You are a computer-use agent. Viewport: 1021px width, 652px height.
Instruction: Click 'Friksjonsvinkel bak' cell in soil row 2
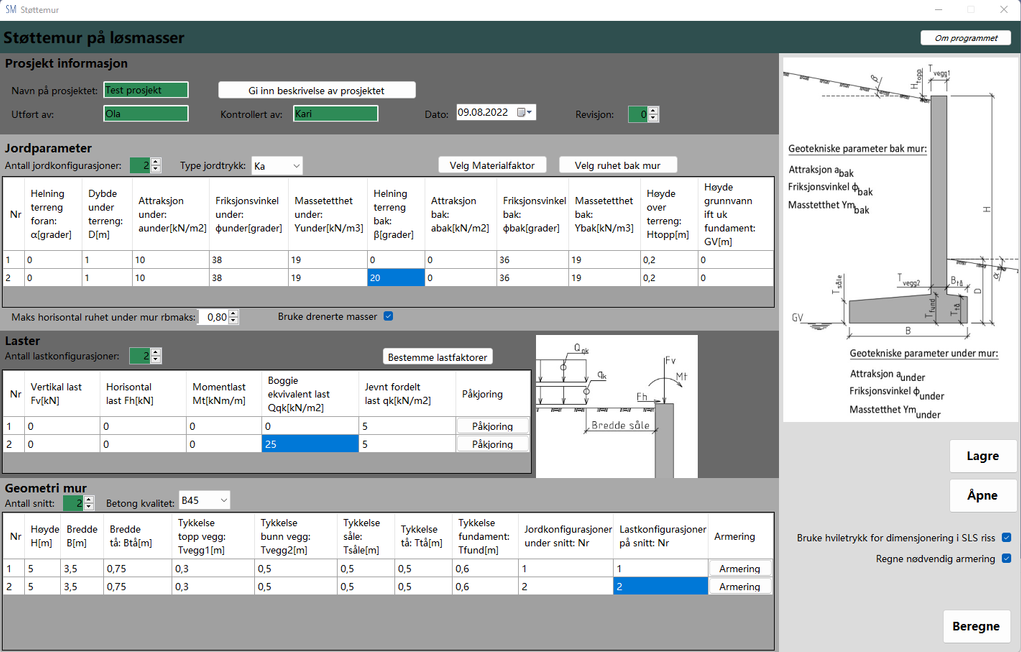pos(533,277)
